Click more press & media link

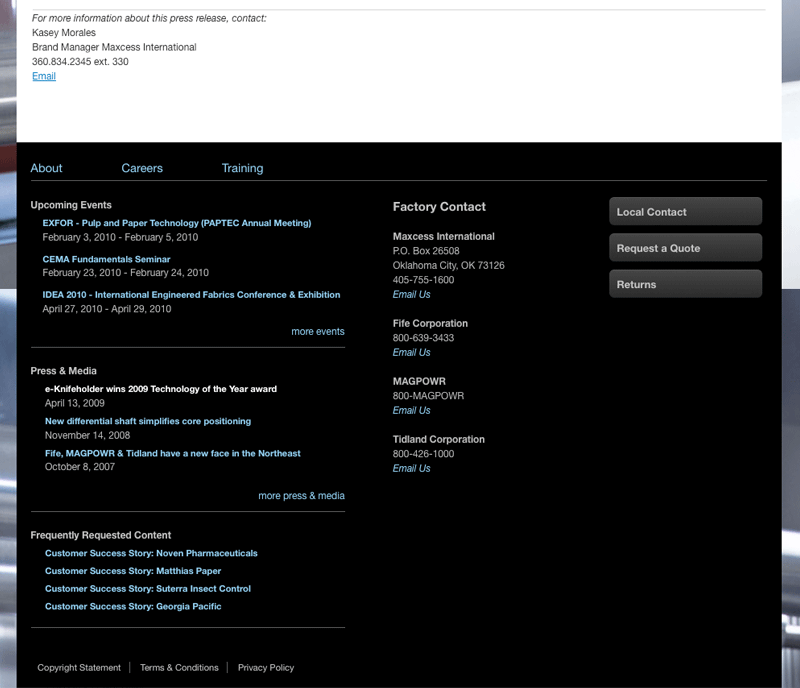[x=301, y=495]
